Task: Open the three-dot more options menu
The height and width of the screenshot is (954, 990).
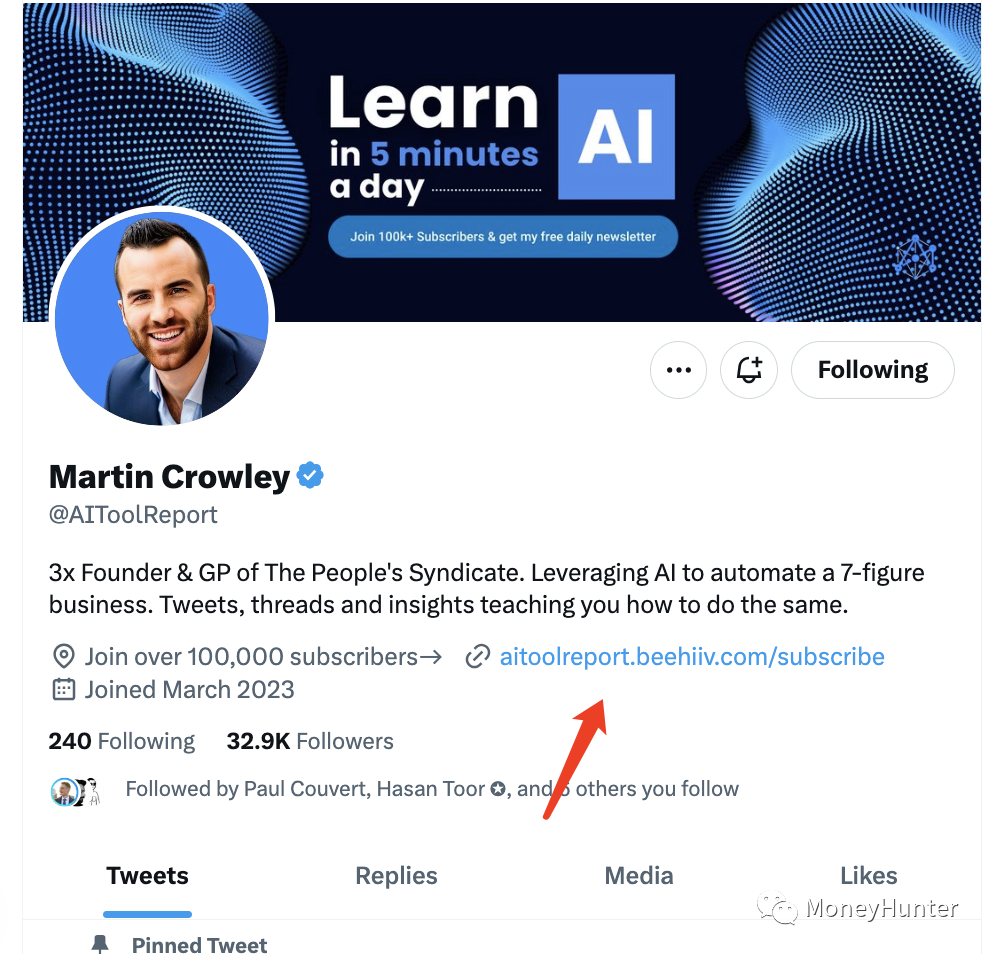Action: coord(678,370)
